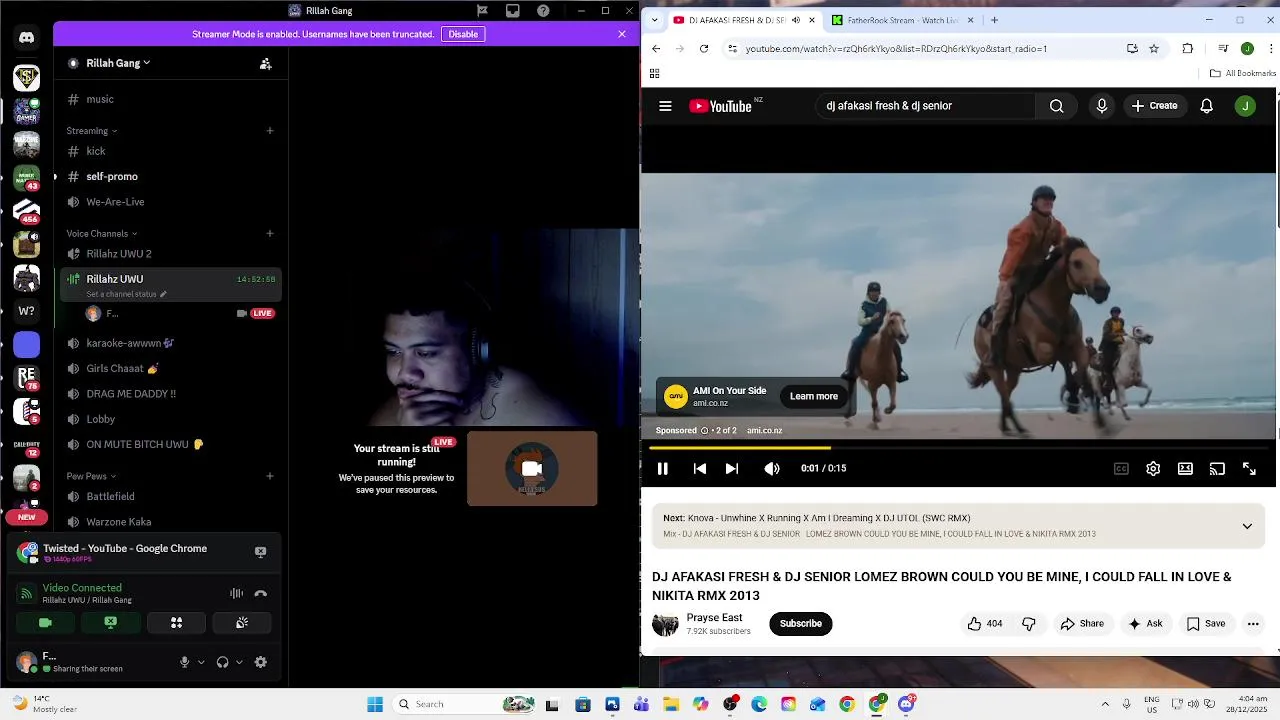Focus the Chrome address bar URL
Viewport: 1280px width, 720px height.
pos(896,49)
